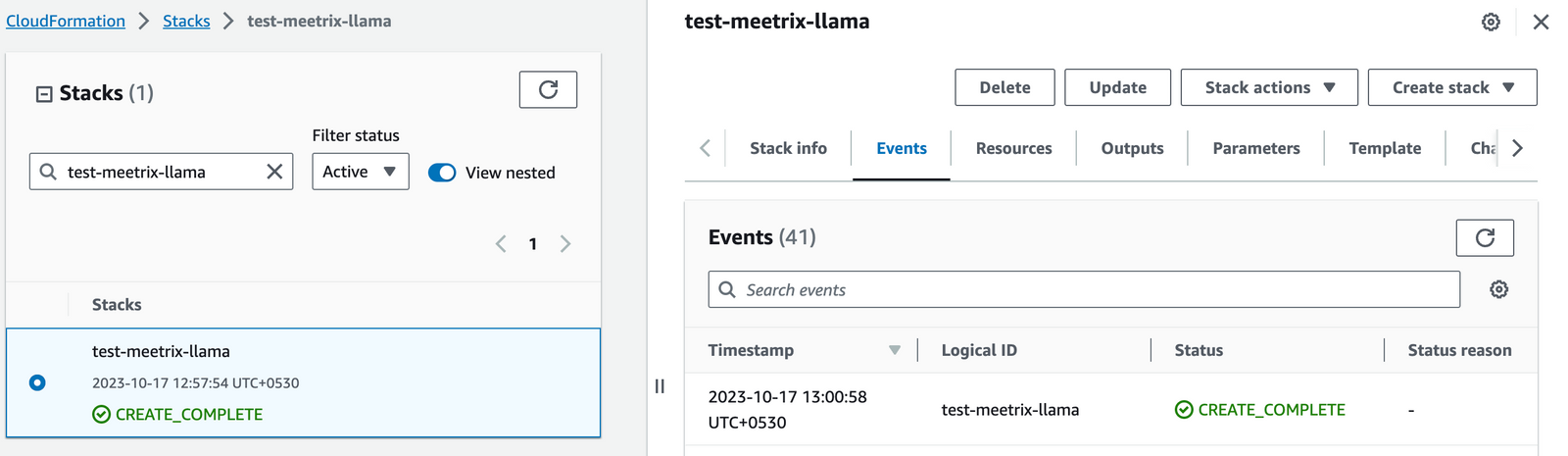Switch to the Template tab
The image size is (1568, 456).
(1385, 148)
